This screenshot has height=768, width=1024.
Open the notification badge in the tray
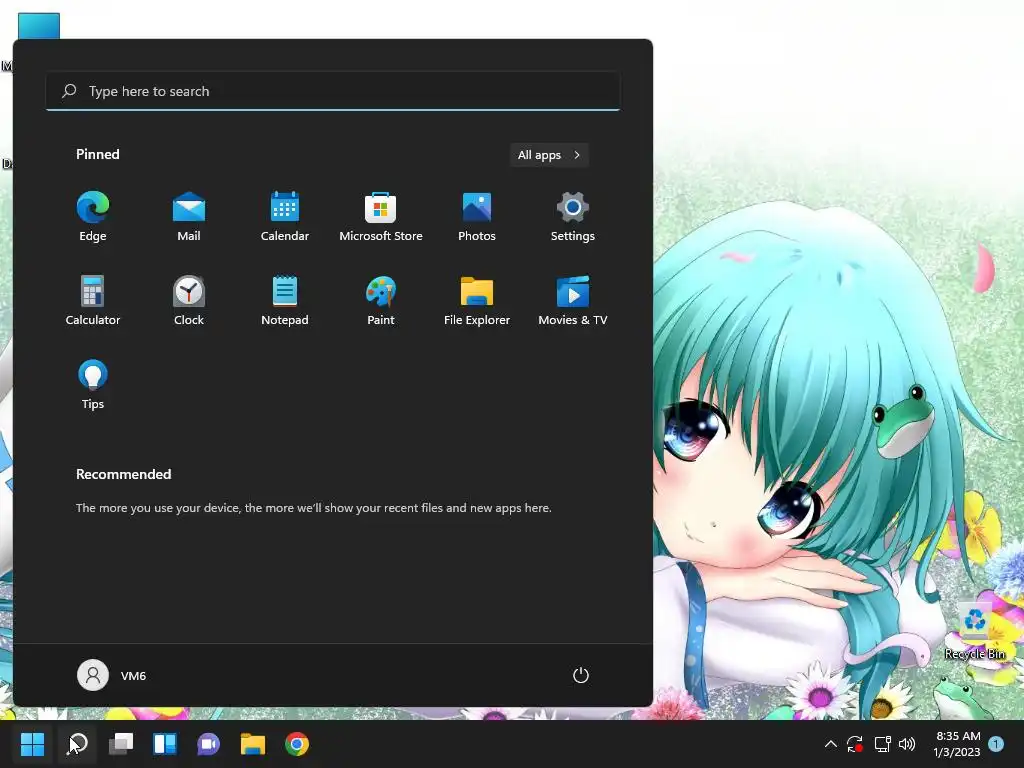996,743
